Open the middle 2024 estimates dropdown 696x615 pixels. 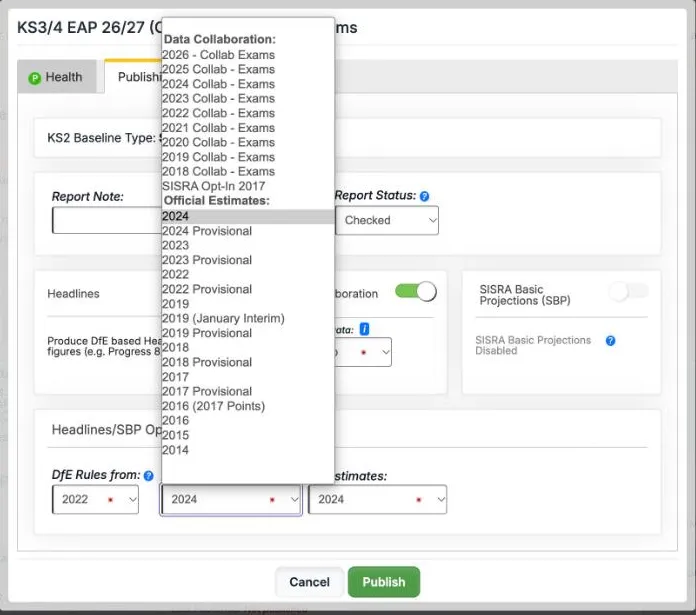(x=231, y=500)
